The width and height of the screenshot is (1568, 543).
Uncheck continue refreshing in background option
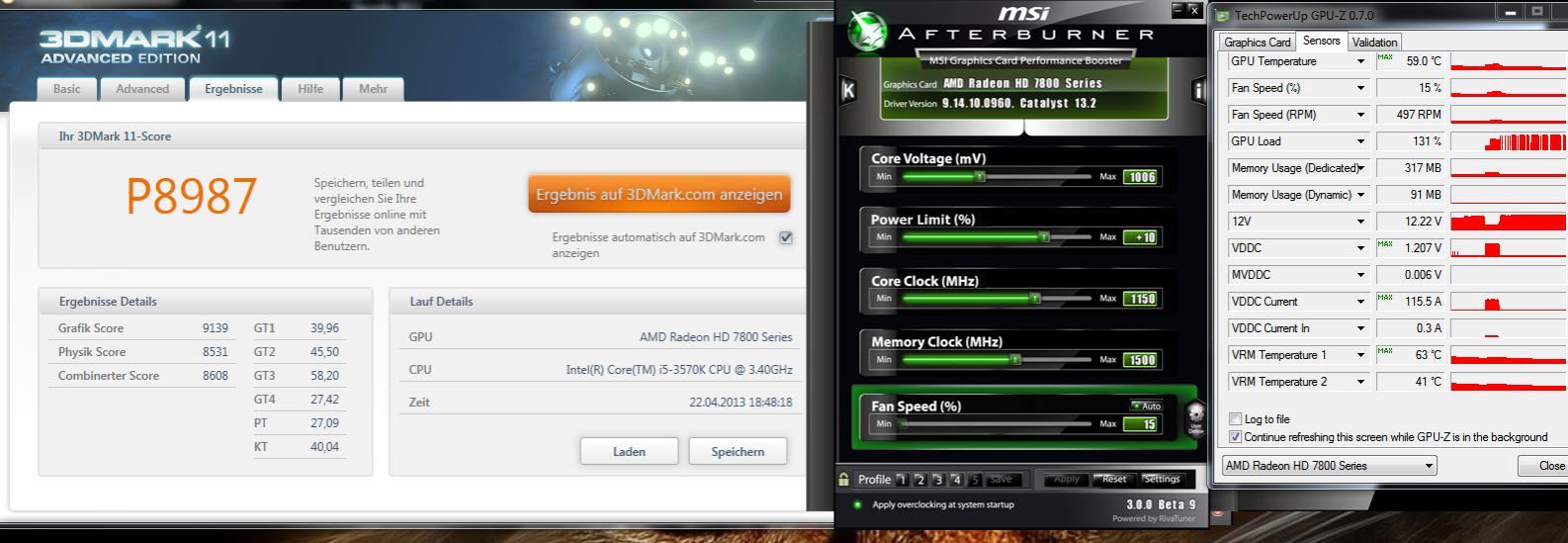[x=1235, y=437]
